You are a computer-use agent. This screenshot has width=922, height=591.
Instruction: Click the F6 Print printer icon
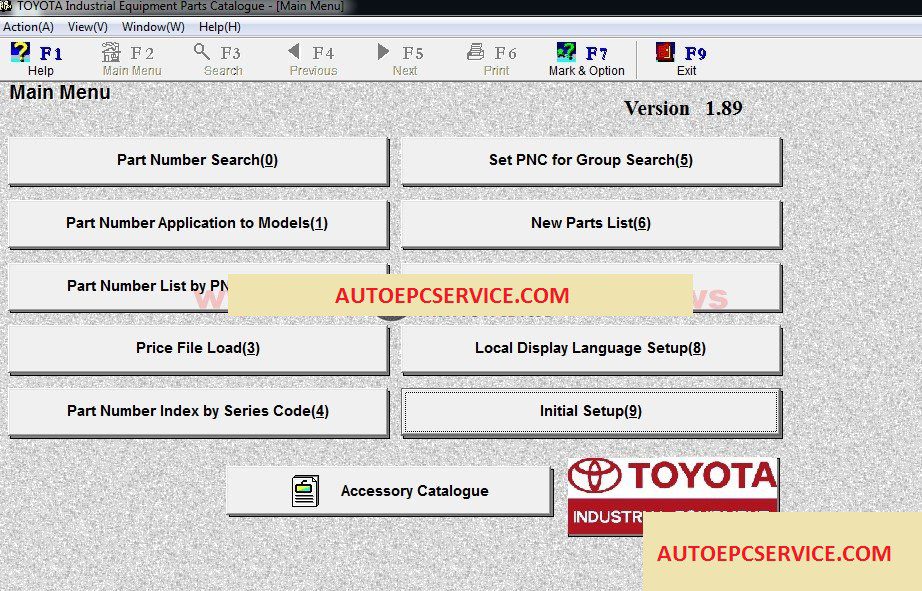[x=475, y=52]
